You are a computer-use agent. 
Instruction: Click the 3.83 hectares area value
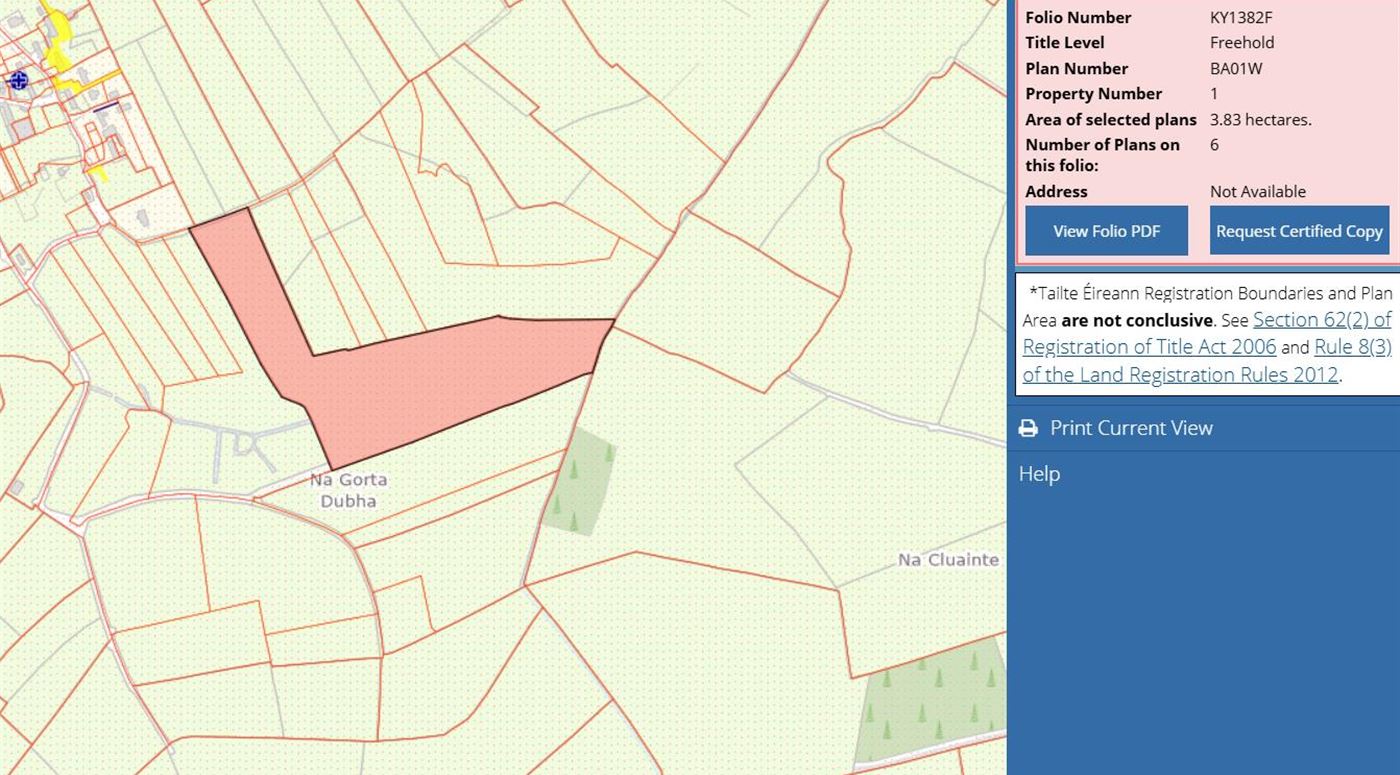1260,119
